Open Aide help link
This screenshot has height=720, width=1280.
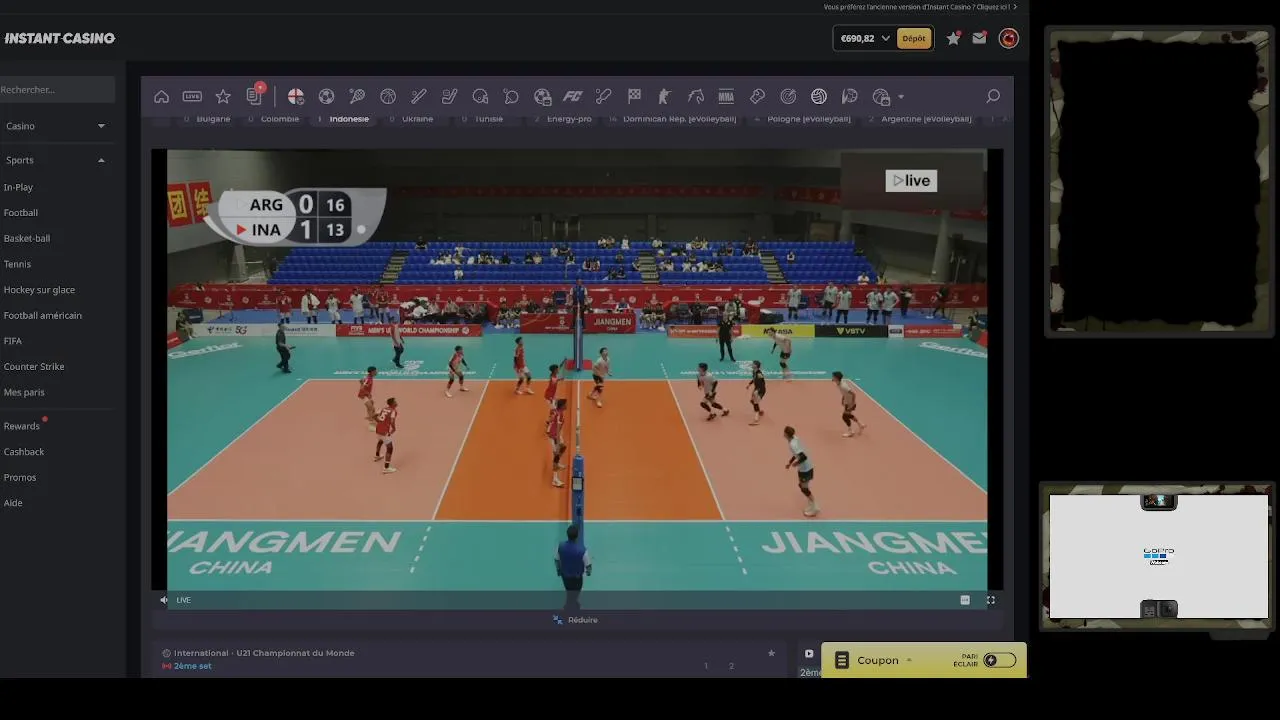click(x=13, y=503)
